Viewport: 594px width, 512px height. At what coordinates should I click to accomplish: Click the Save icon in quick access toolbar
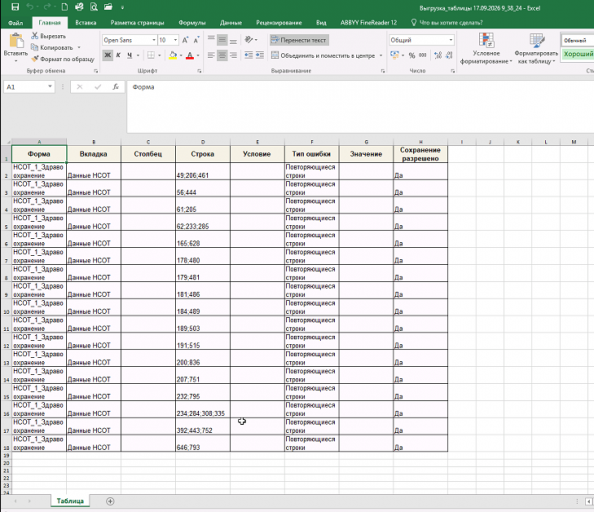pyautogui.click(x=15, y=7)
